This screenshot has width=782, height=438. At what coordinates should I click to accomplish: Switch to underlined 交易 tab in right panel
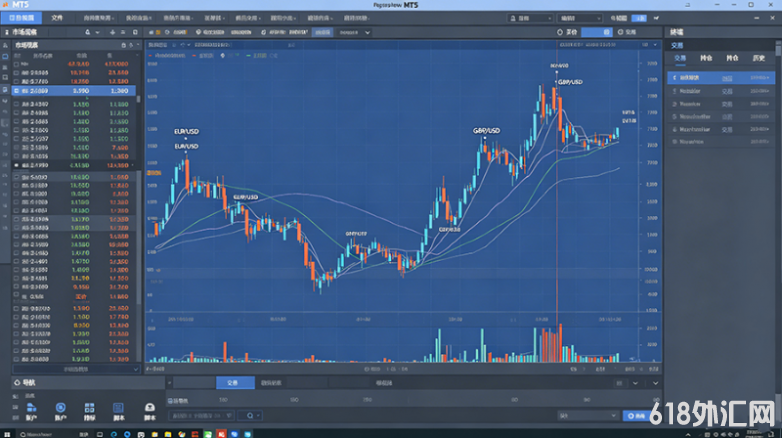[680, 58]
